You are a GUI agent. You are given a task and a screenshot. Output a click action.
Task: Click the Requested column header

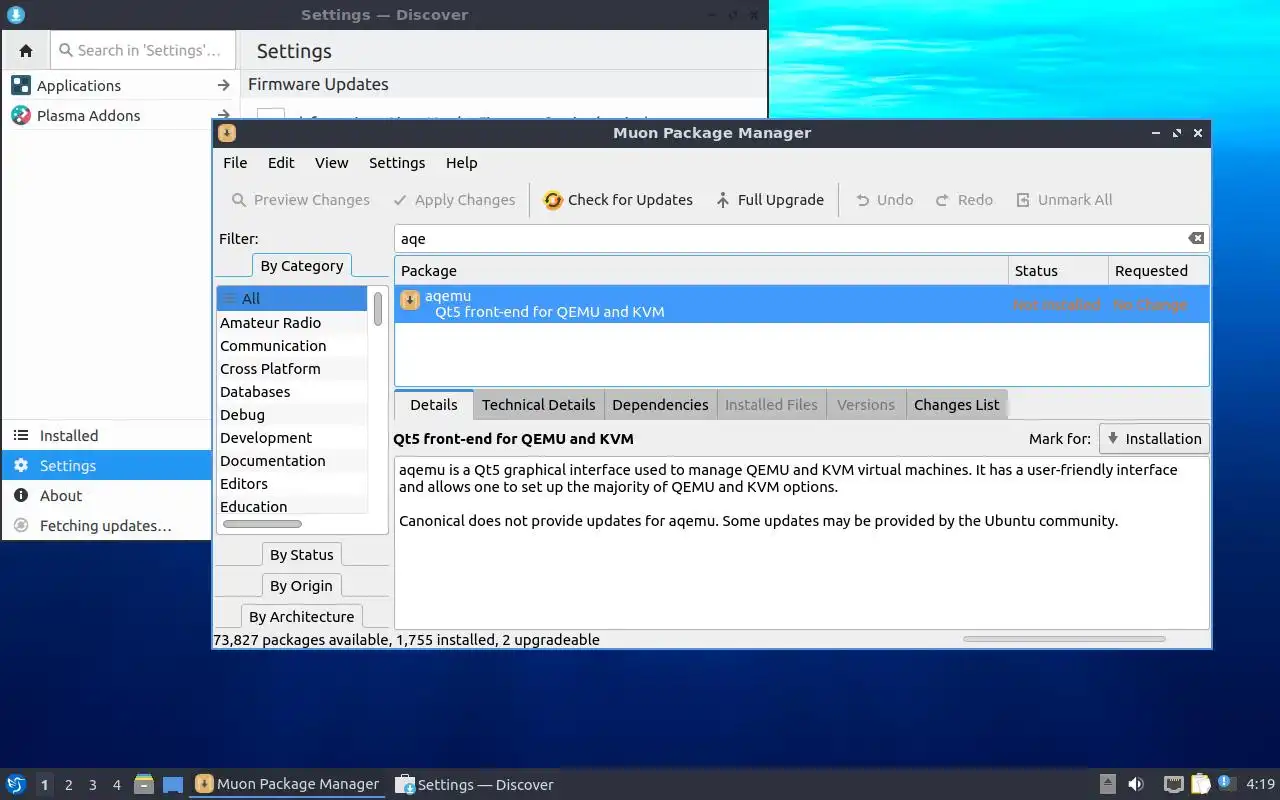pyautogui.click(x=1159, y=271)
